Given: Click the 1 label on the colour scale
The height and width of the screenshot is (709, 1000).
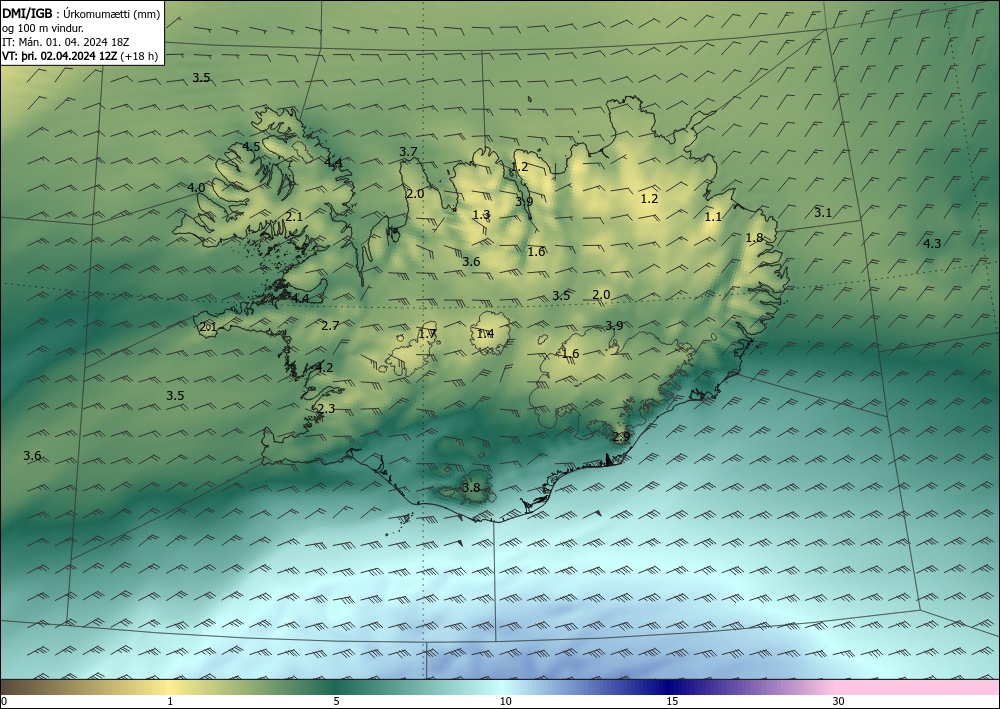Looking at the screenshot, I should pyautogui.click(x=170, y=701).
